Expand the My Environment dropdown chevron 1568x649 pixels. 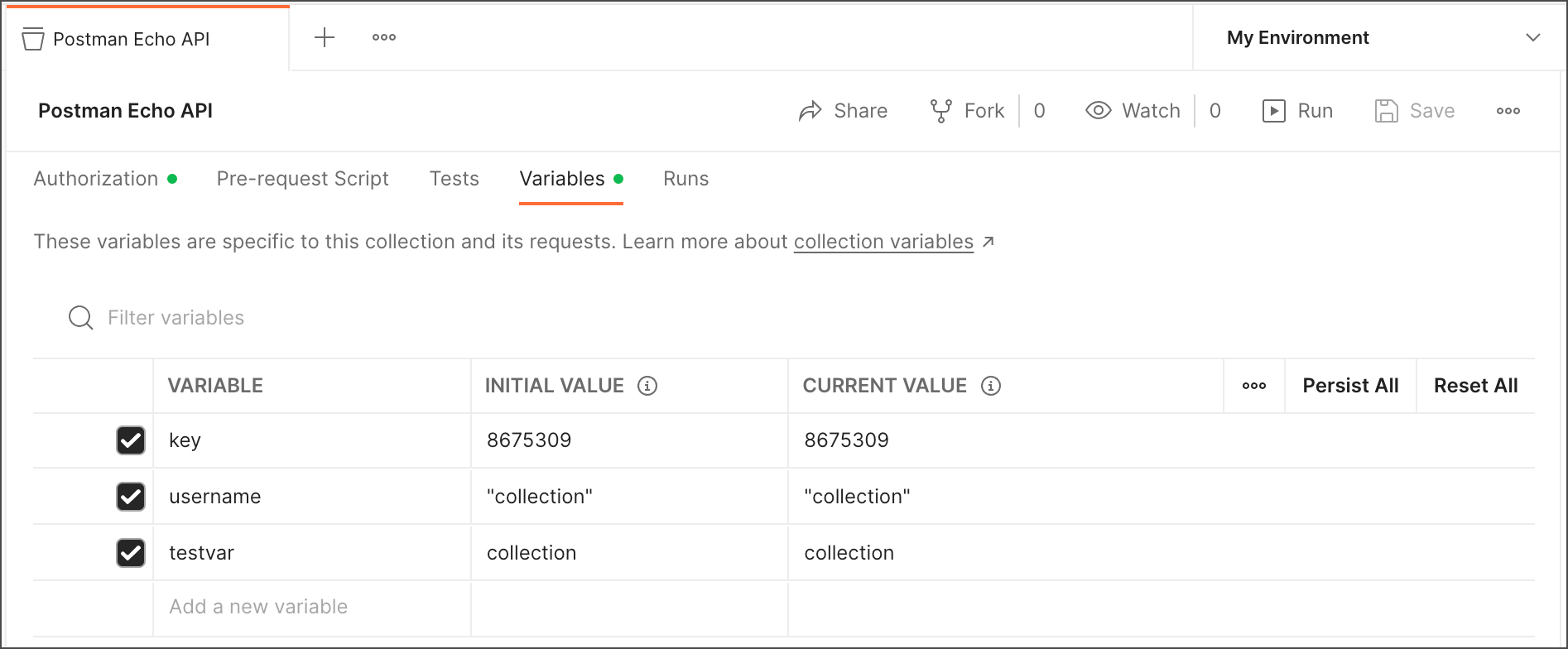point(1533,38)
